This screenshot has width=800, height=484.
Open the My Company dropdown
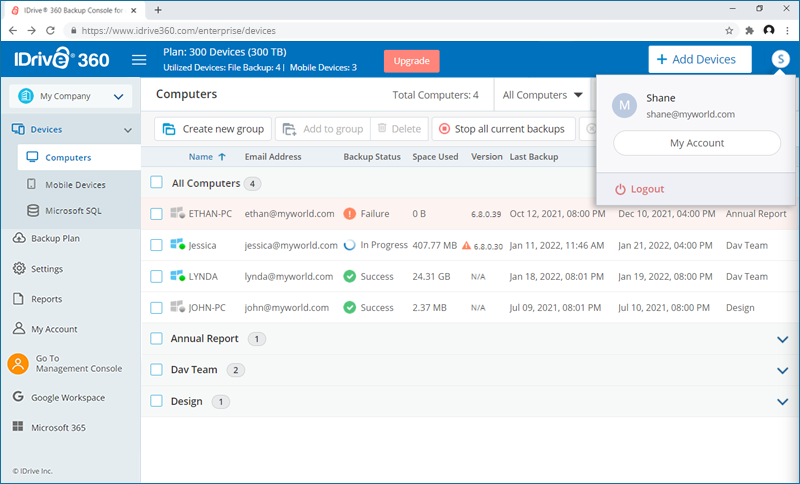[70, 96]
